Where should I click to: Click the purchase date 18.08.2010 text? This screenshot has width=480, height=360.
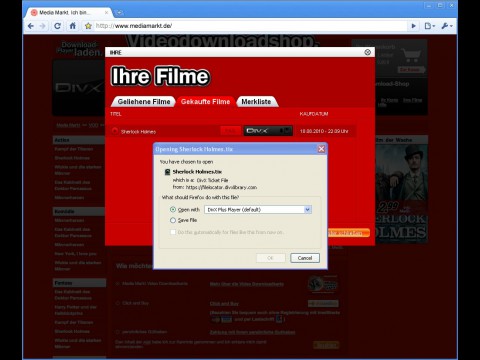324,131
